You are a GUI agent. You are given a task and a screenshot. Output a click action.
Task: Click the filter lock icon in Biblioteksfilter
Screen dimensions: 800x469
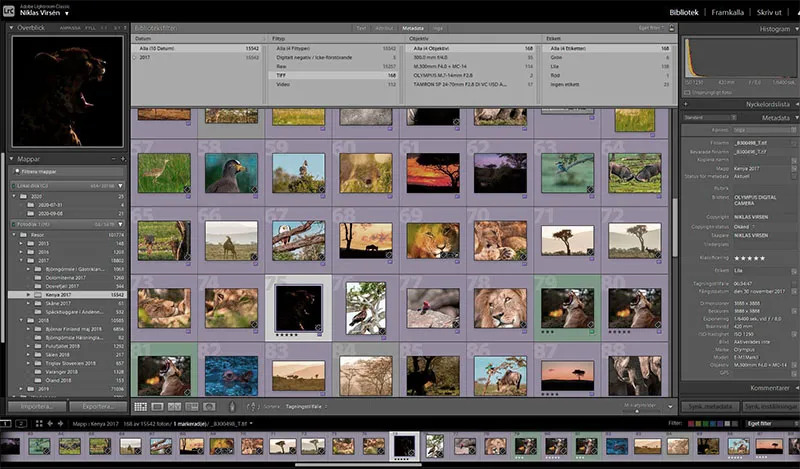pyautogui.click(x=671, y=28)
